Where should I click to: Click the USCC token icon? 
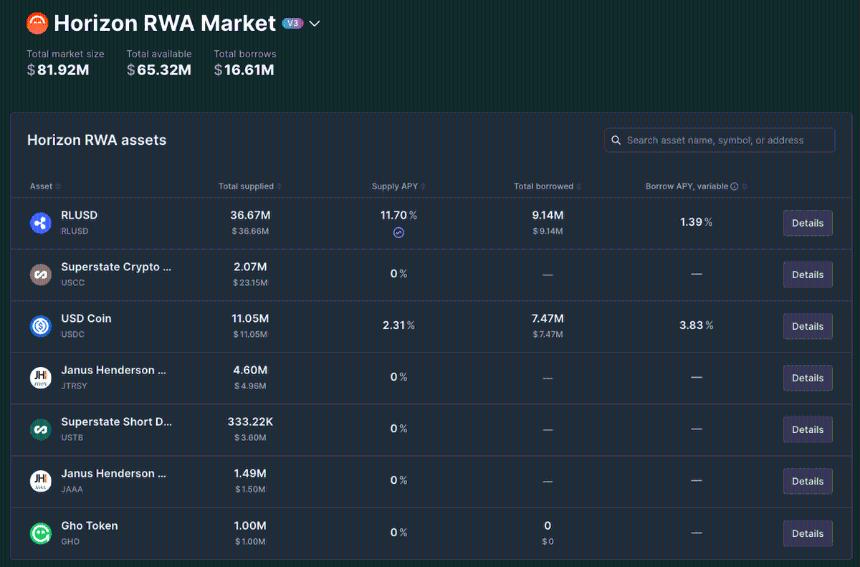click(41, 275)
